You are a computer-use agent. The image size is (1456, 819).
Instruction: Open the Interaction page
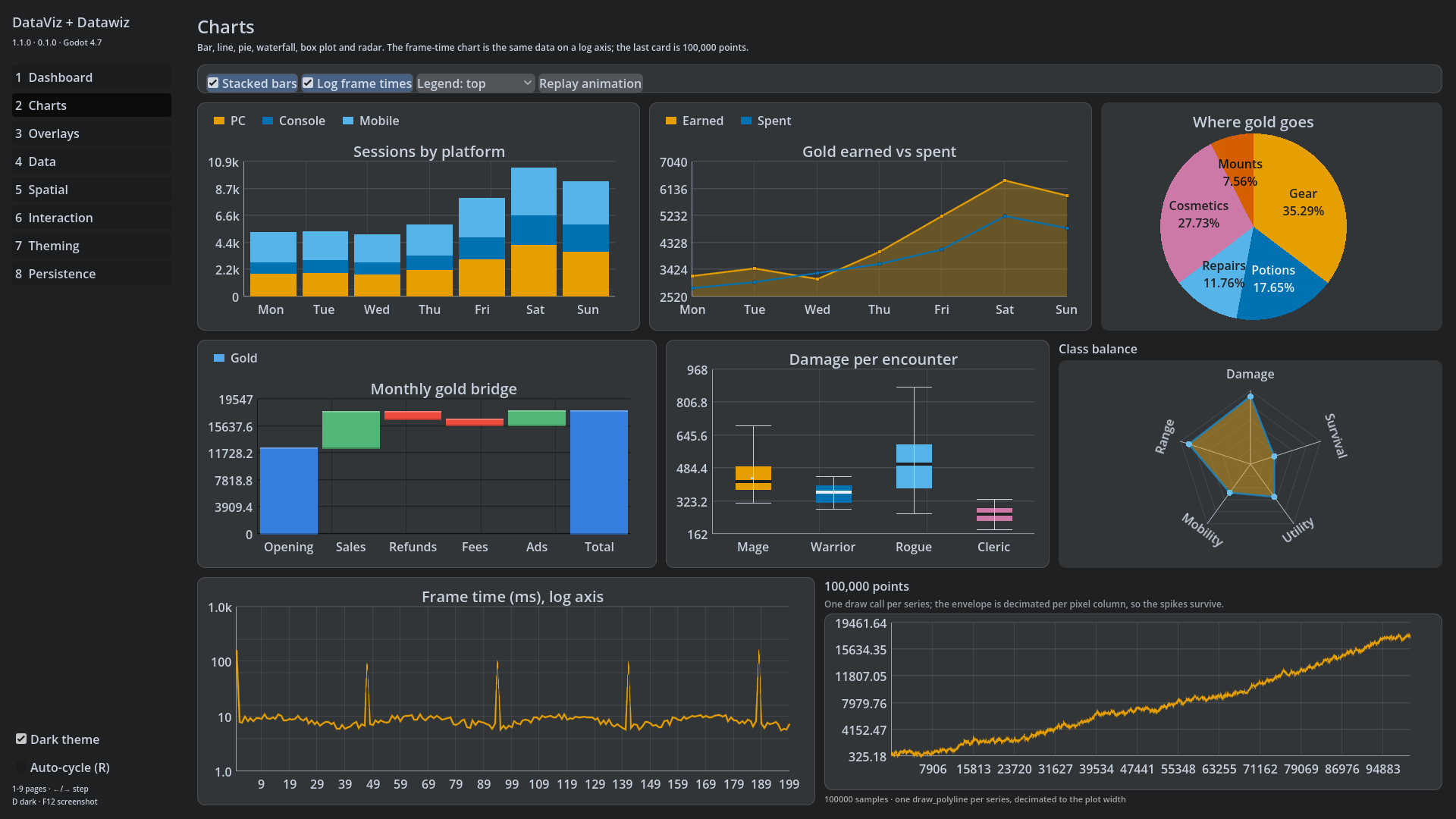(92, 218)
